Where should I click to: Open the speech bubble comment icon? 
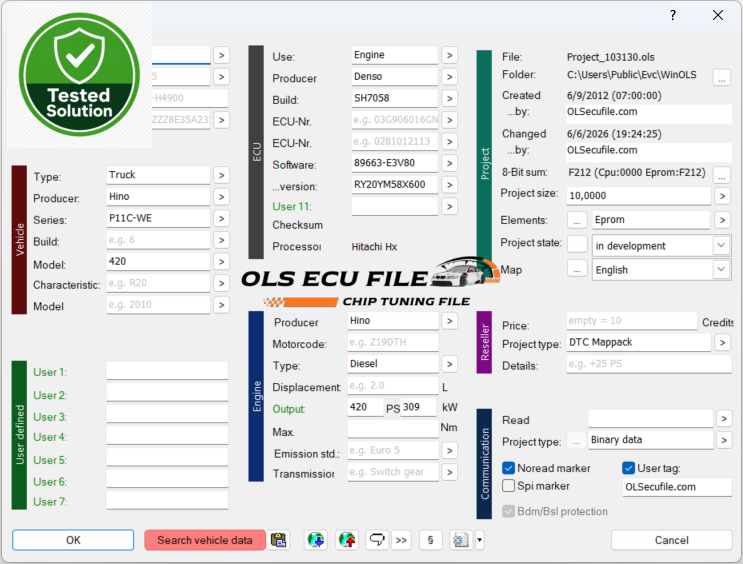pos(377,540)
